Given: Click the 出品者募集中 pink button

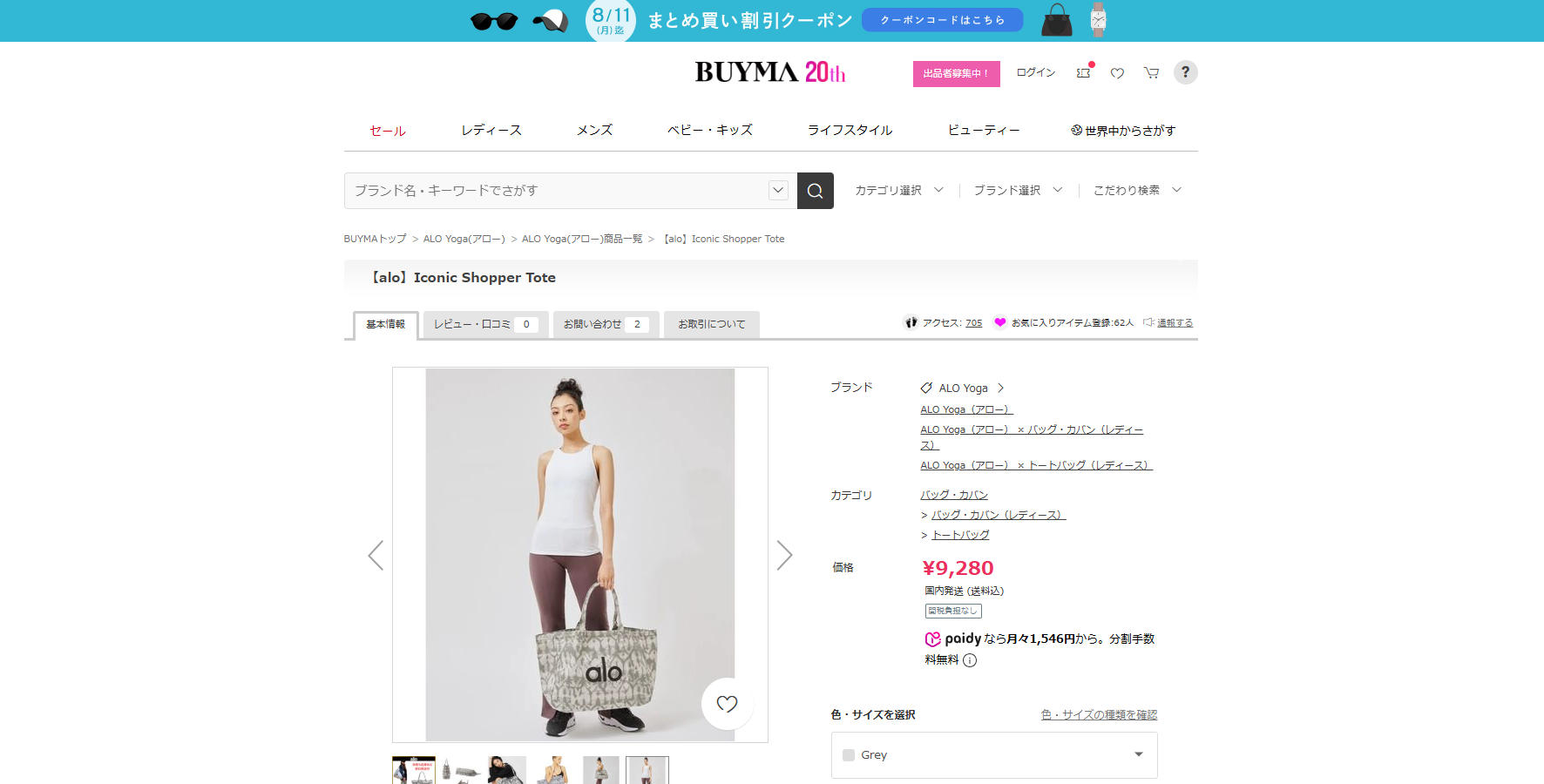Looking at the screenshot, I should point(957,74).
